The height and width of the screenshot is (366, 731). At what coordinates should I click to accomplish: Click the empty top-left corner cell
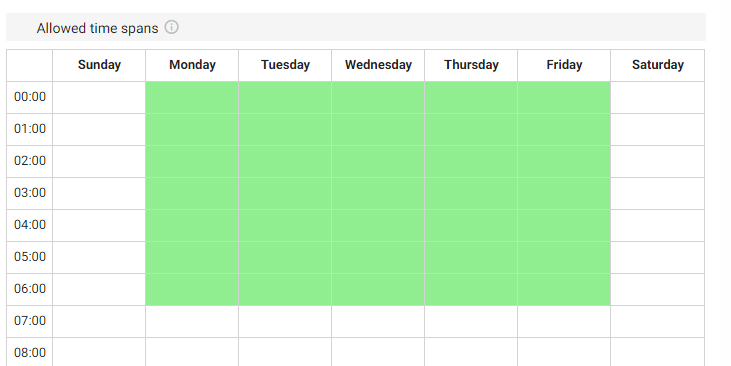(30, 65)
